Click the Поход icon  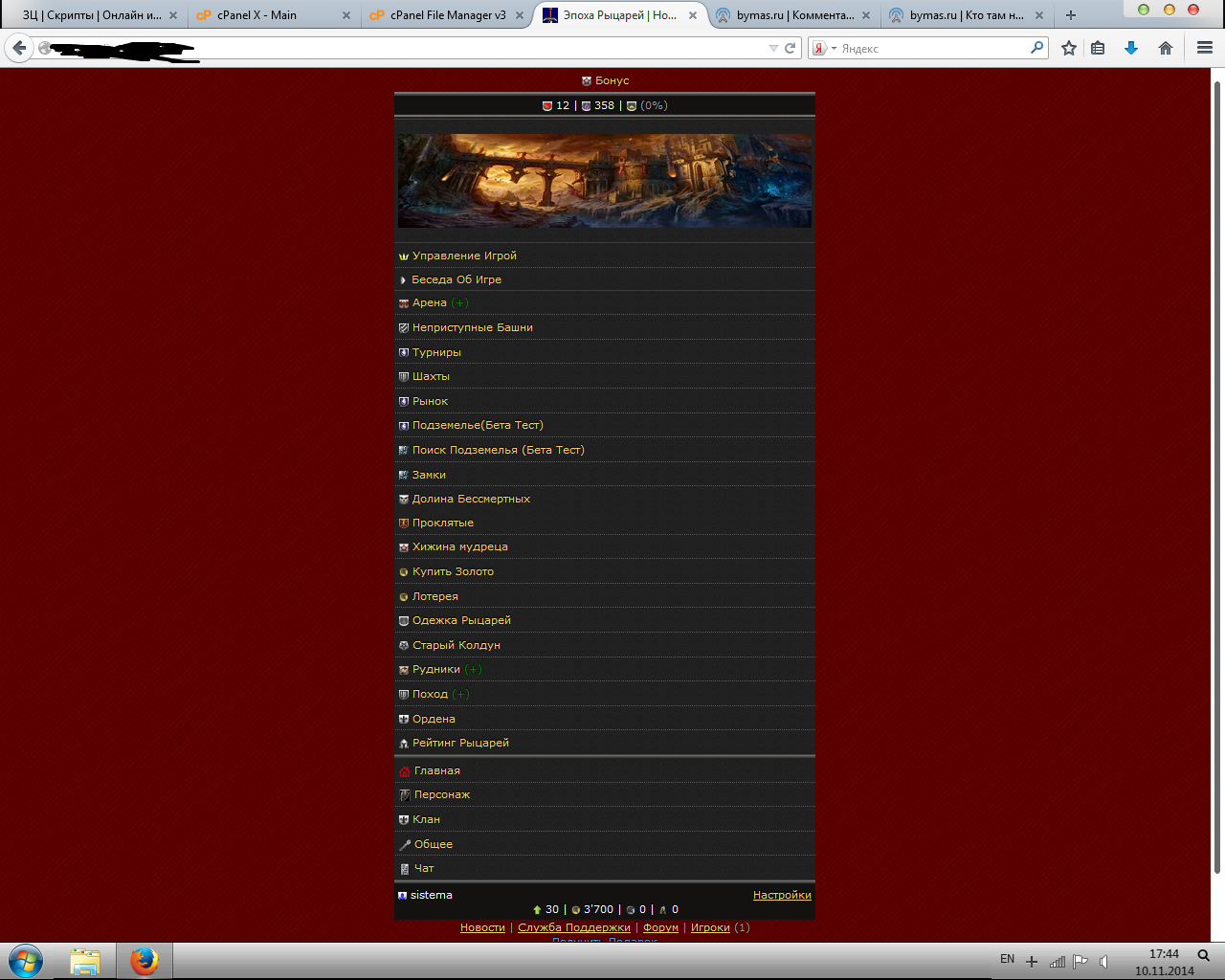tap(404, 695)
